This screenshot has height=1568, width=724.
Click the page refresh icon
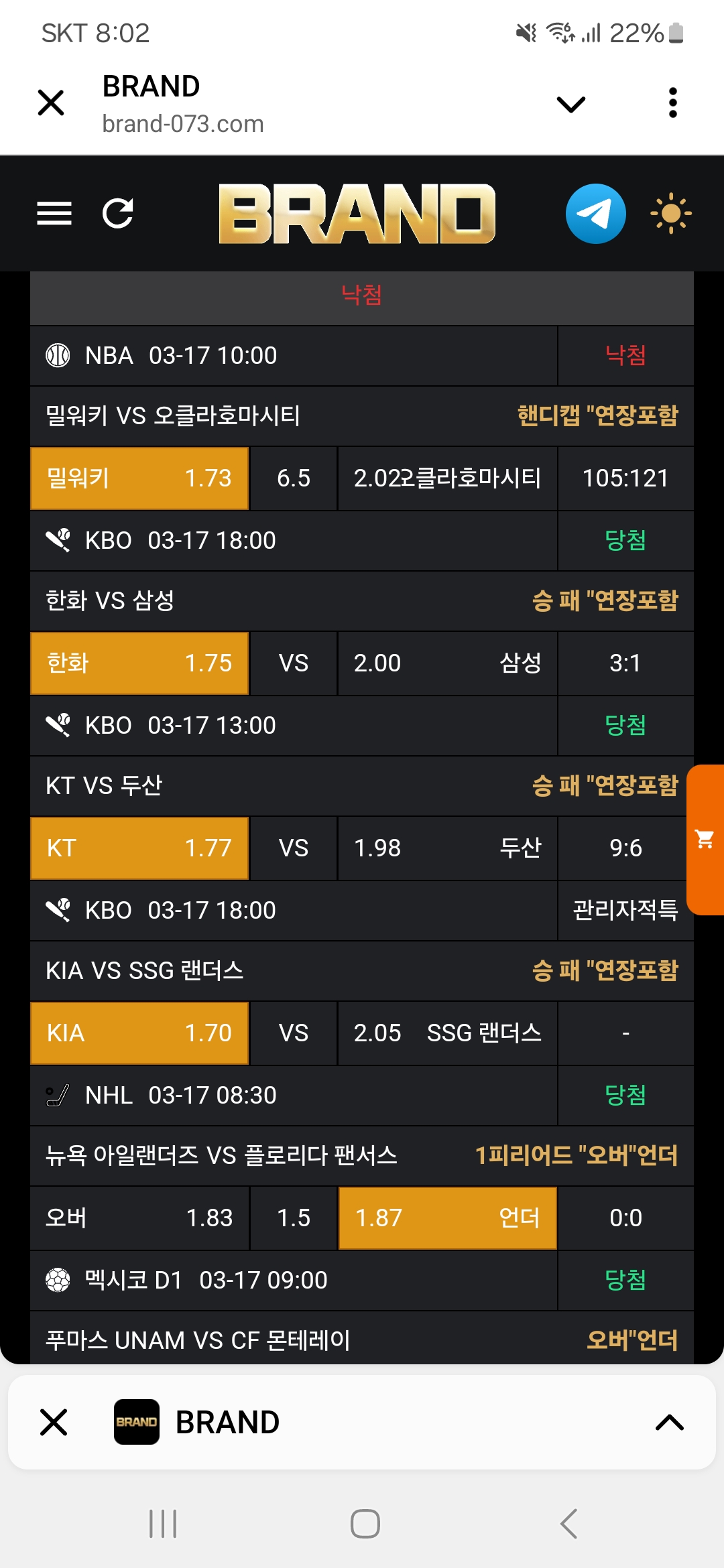(118, 214)
